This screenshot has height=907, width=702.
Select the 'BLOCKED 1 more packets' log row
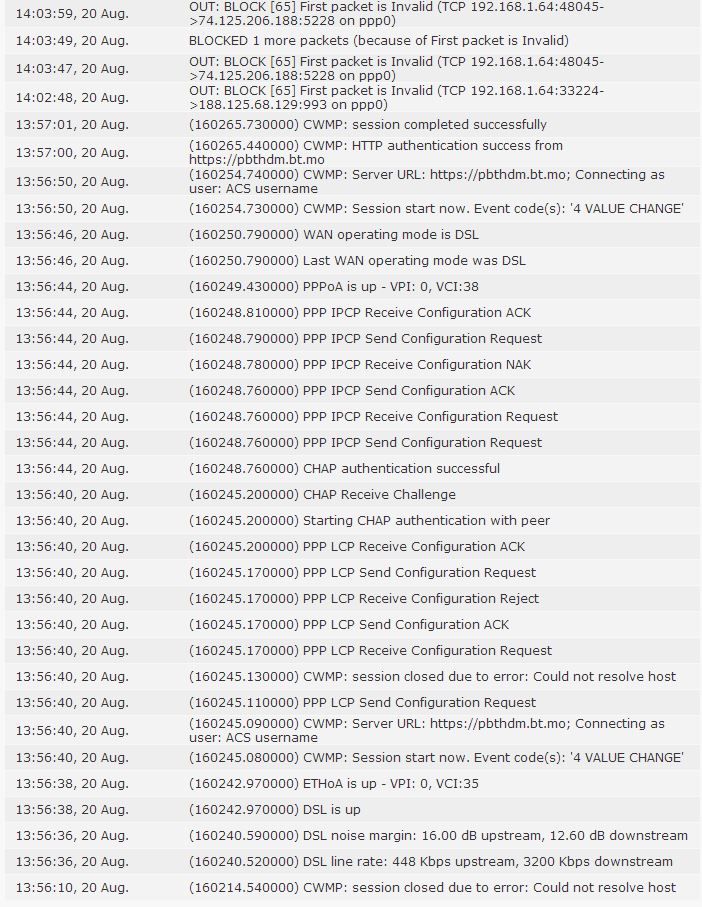tap(352, 41)
